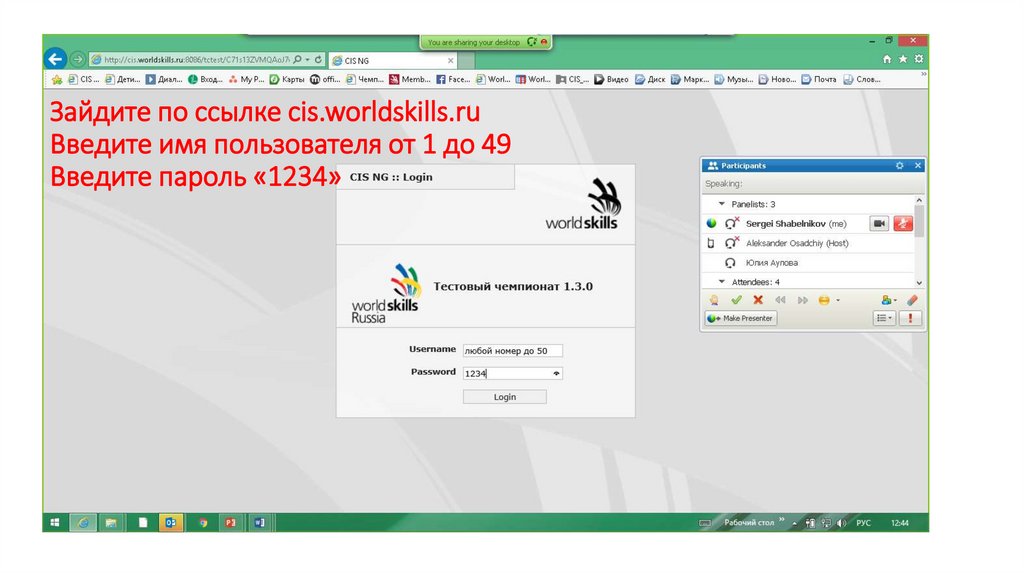Open a new blank tab
Screen dimensions: 1024x574
click(x=466, y=61)
